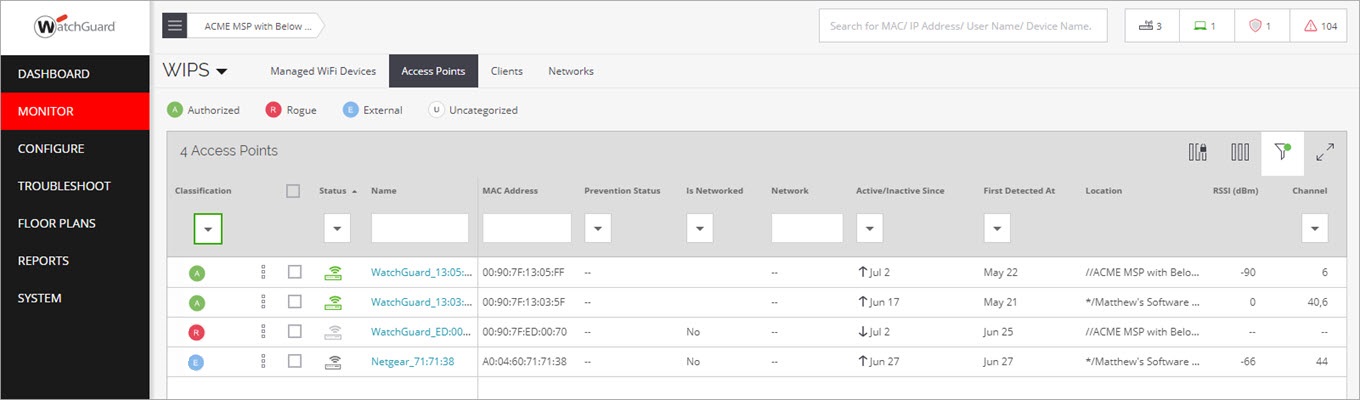The height and width of the screenshot is (400, 1360).
Task: Click the Uncategorized legend icon
Action: click(x=436, y=110)
